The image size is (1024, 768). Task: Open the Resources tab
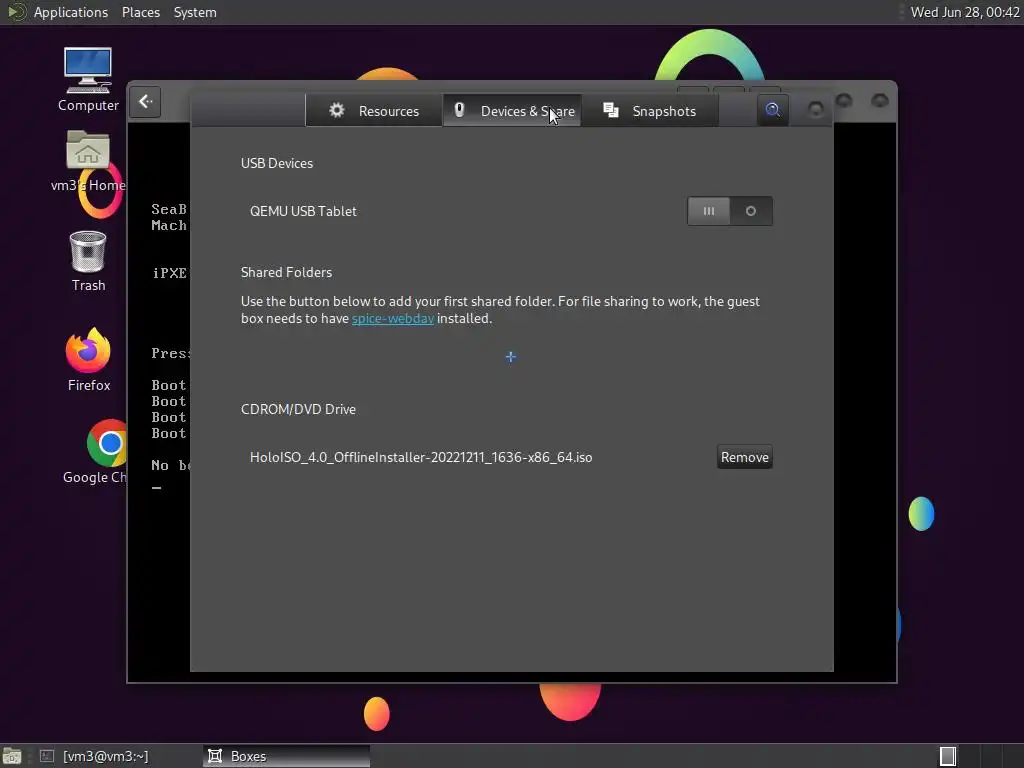pos(374,110)
